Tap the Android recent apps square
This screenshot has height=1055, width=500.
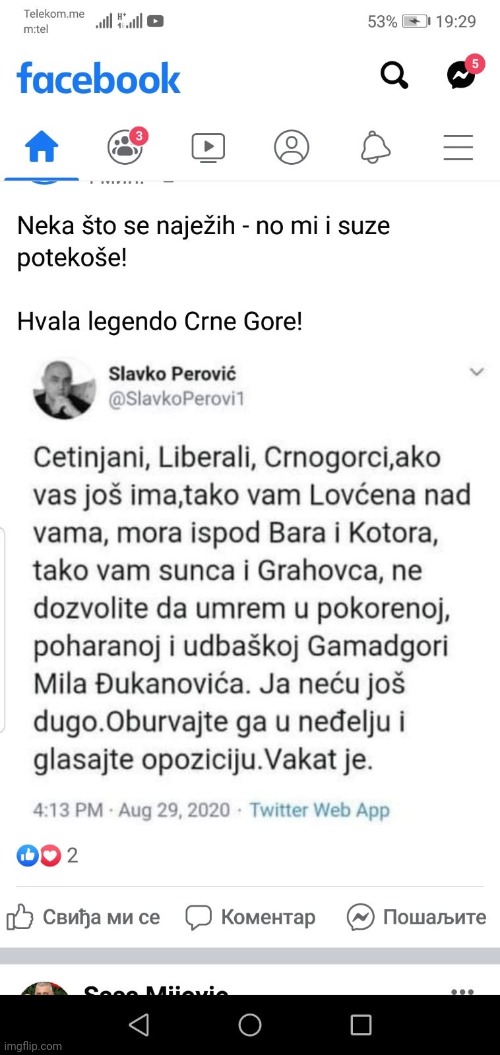(x=361, y=1025)
